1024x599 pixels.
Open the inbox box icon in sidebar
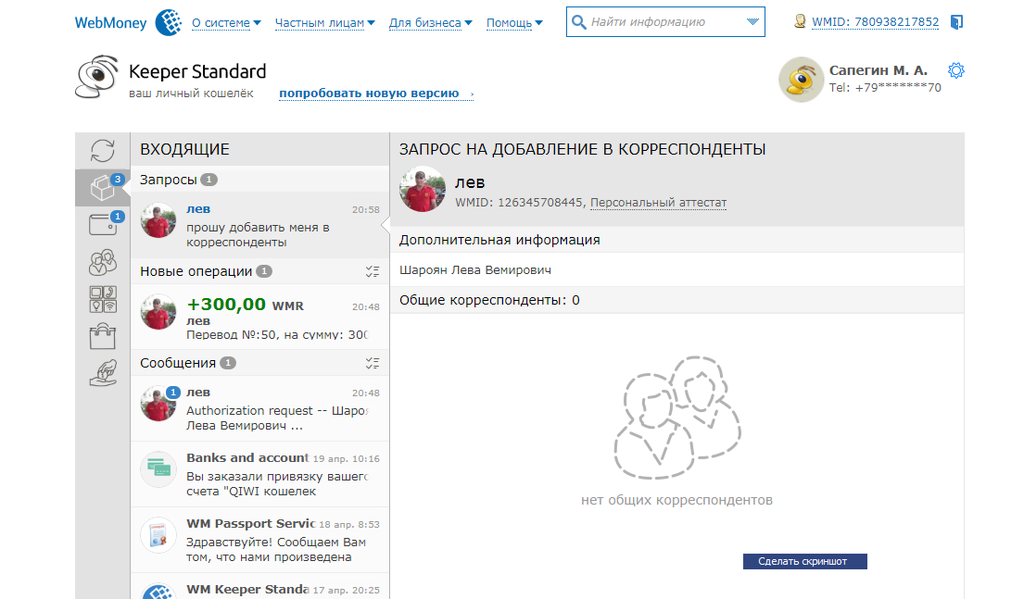[102, 187]
